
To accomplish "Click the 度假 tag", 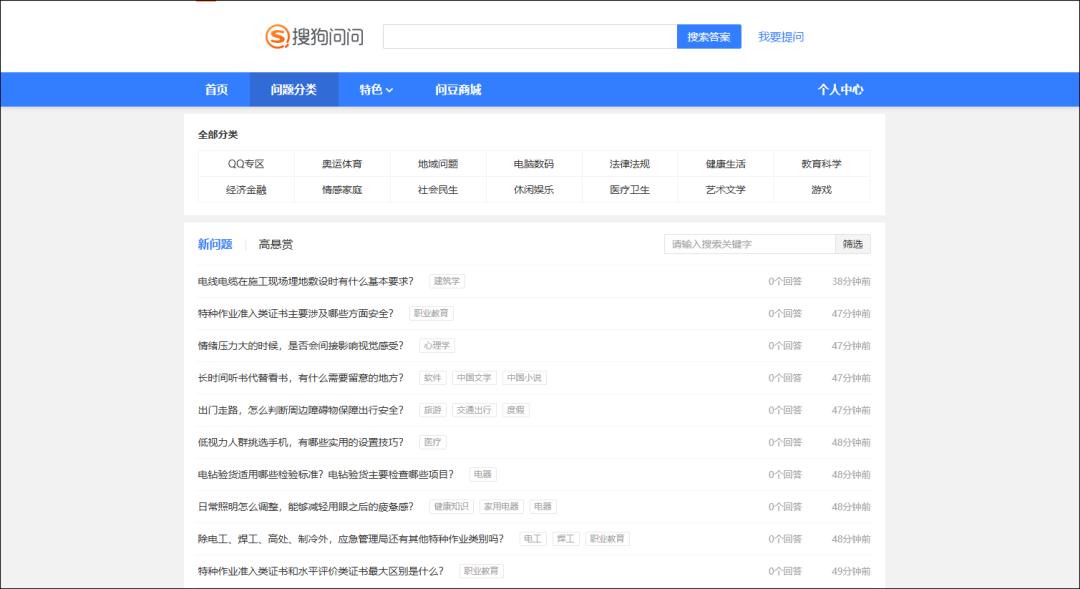I will coord(516,410).
